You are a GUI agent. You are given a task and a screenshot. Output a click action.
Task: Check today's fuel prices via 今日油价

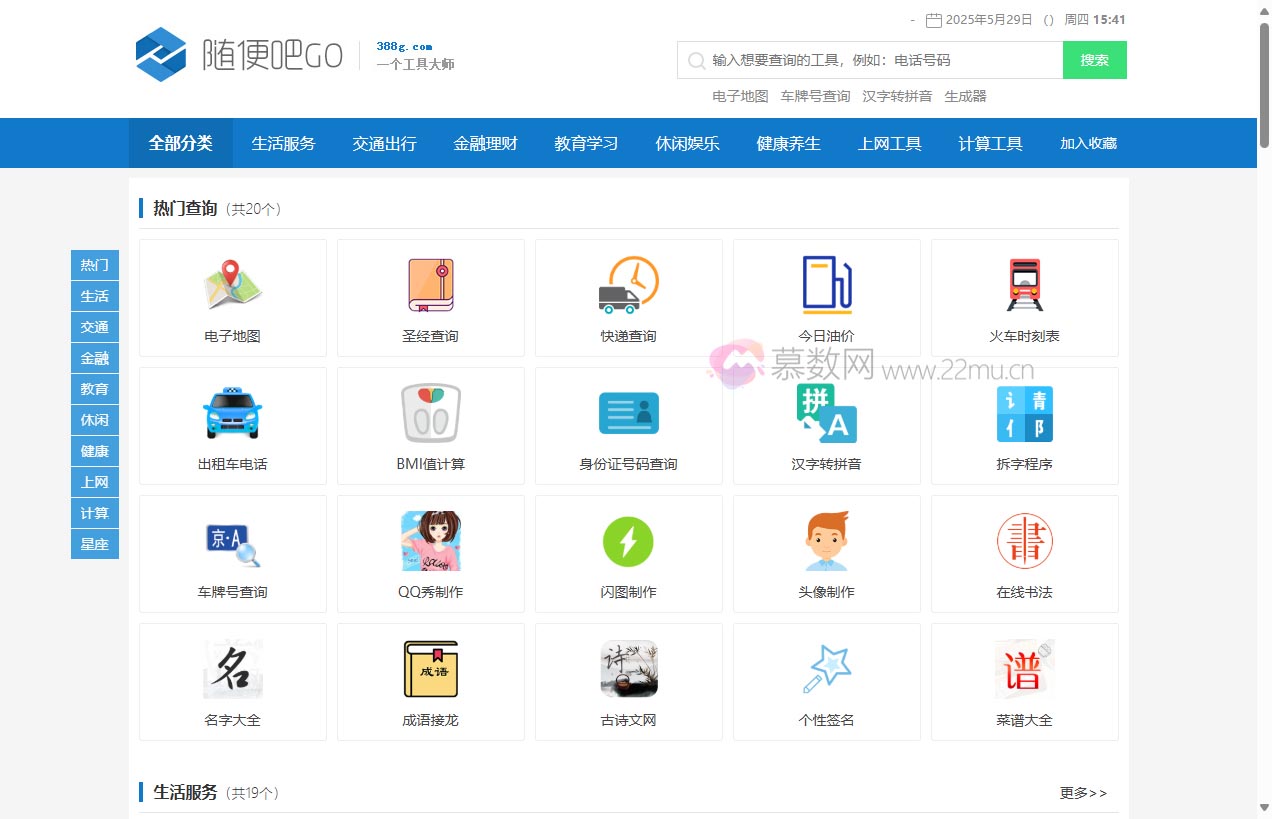click(x=826, y=297)
